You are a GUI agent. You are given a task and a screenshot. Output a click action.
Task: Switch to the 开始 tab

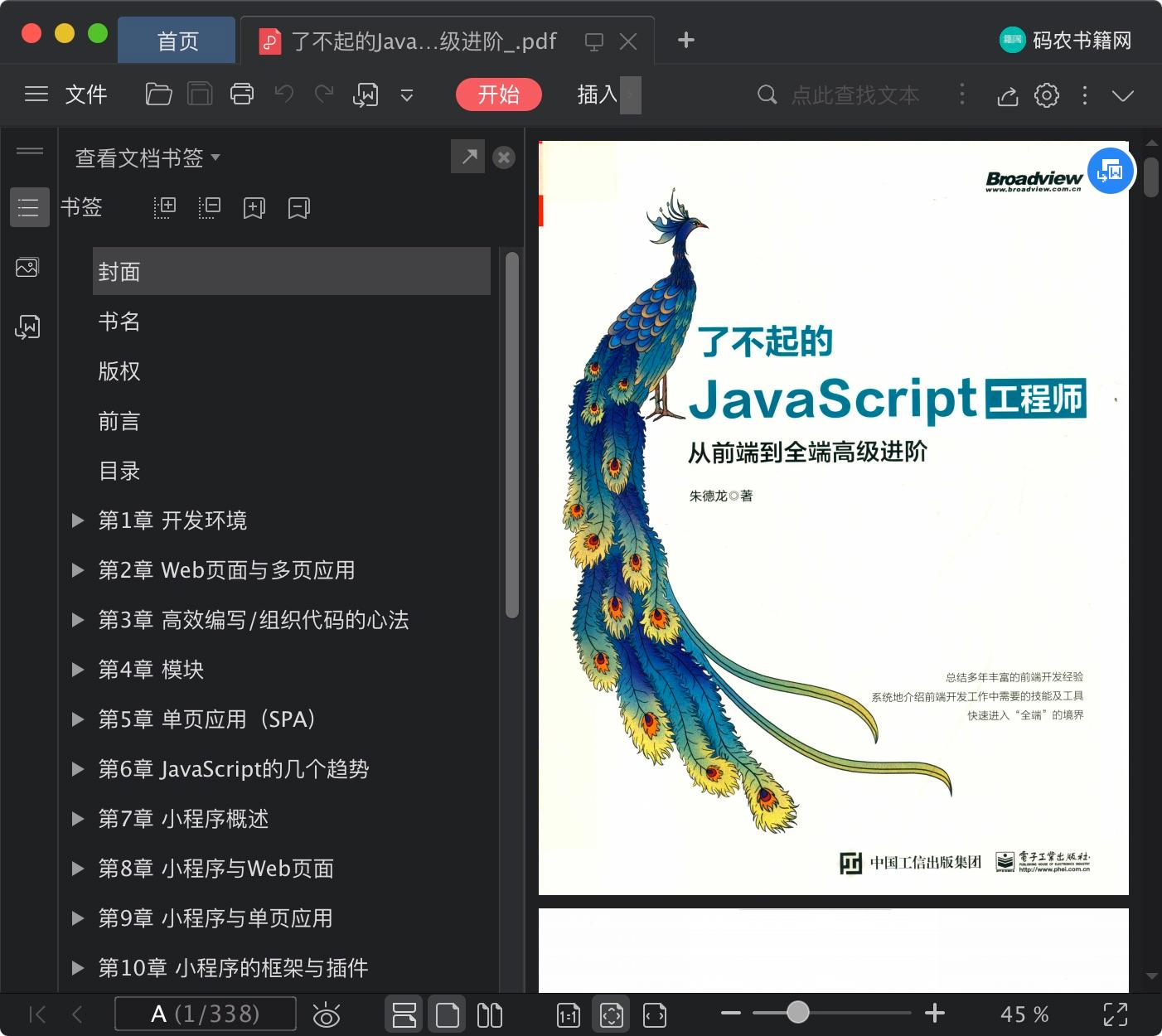499,94
